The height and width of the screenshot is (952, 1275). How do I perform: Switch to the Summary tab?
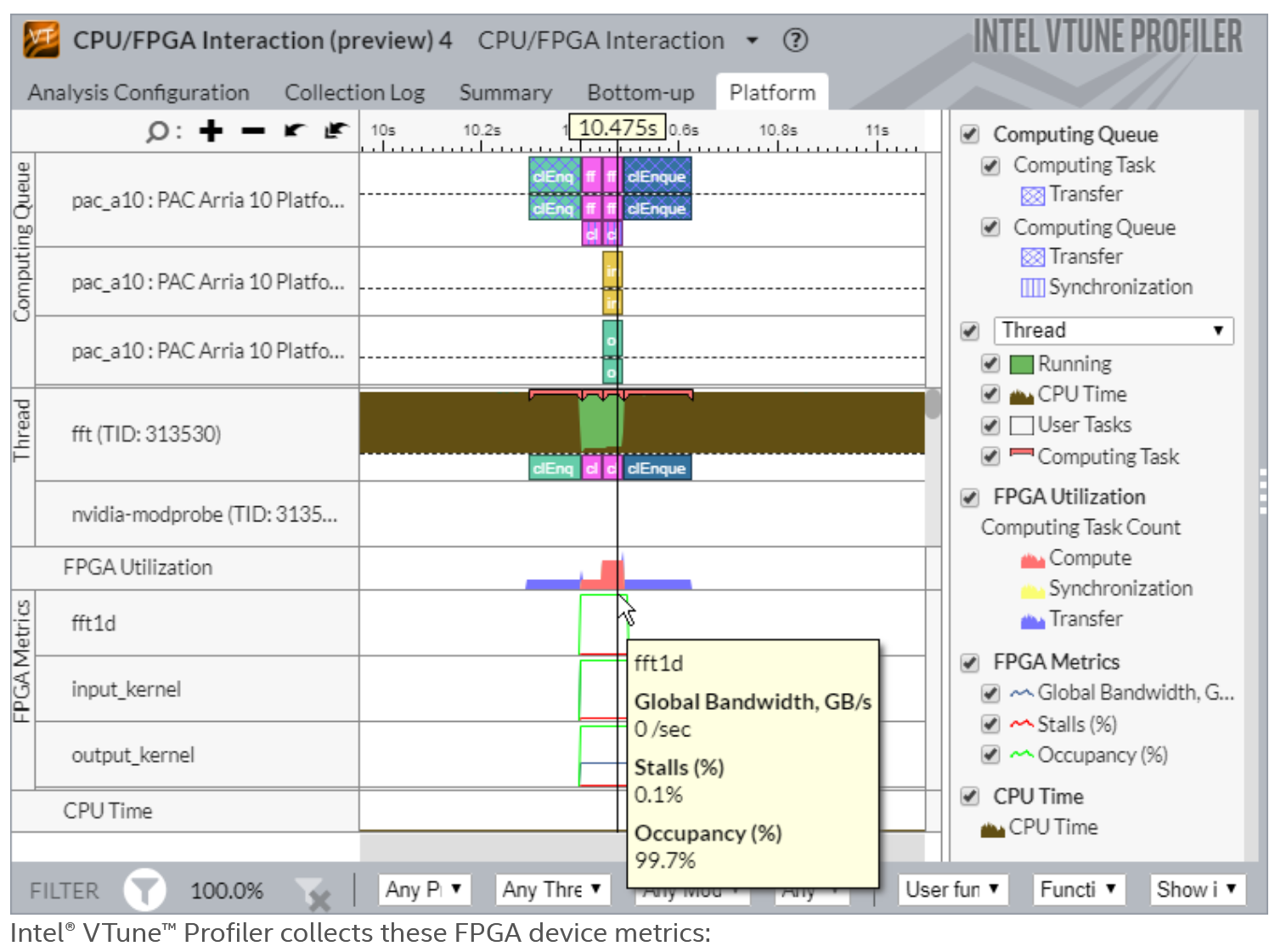click(x=505, y=93)
